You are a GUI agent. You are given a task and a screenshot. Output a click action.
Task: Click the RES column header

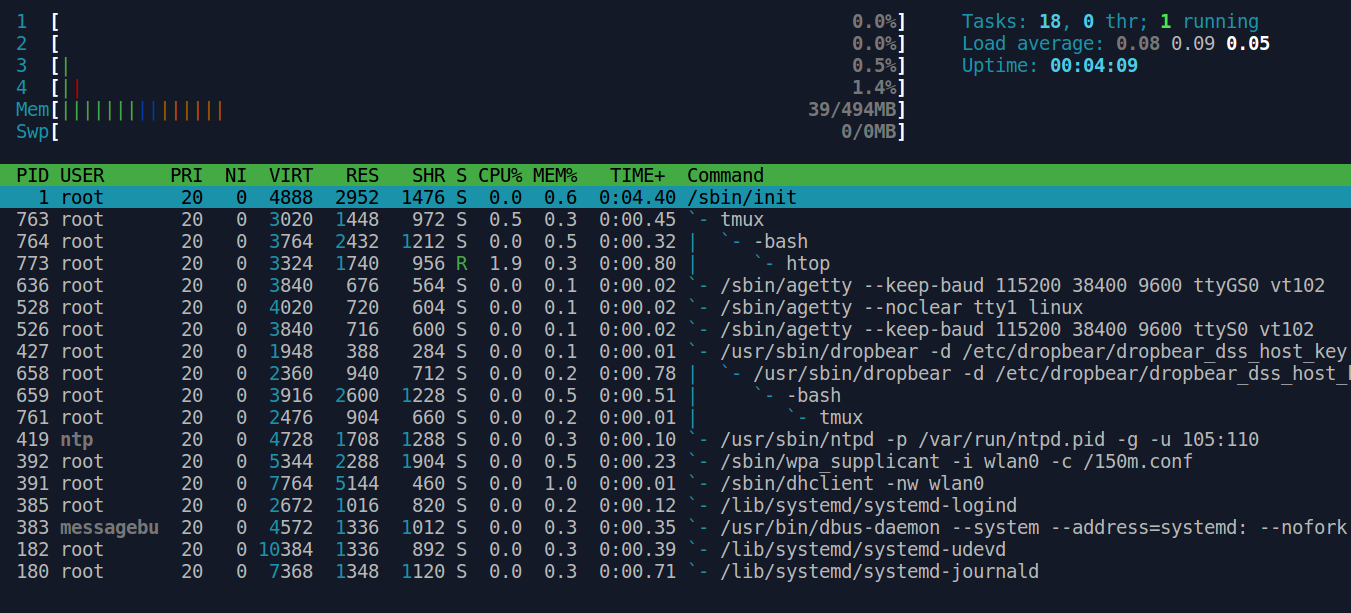362,175
